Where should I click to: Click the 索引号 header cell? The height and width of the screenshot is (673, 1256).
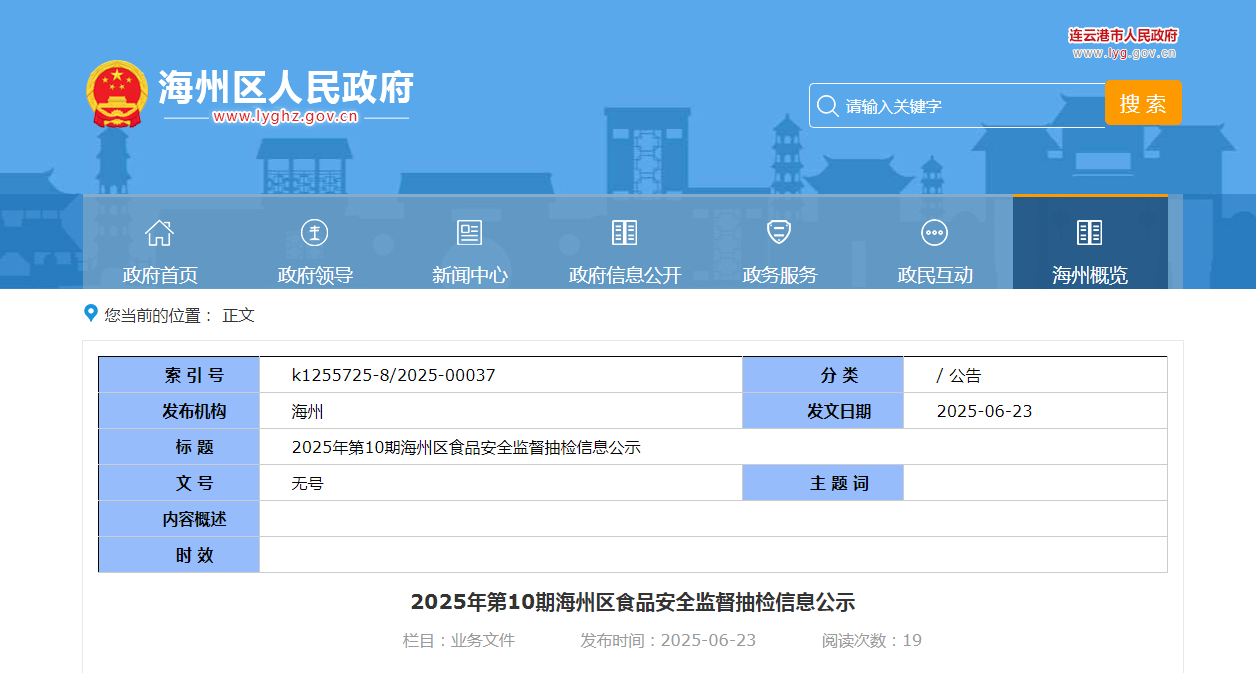coord(179,375)
